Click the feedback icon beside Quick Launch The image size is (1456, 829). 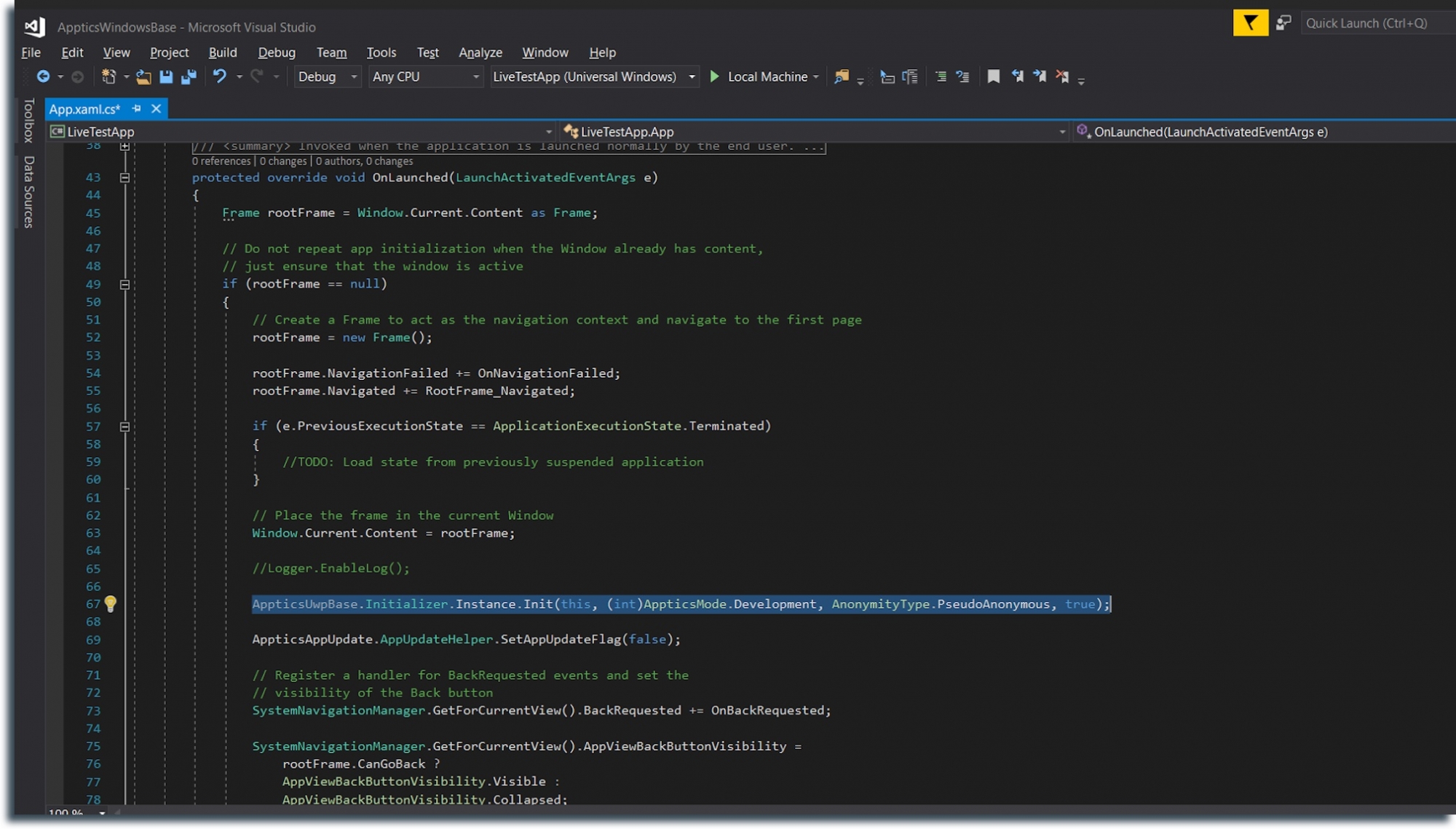pyautogui.click(x=1283, y=23)
